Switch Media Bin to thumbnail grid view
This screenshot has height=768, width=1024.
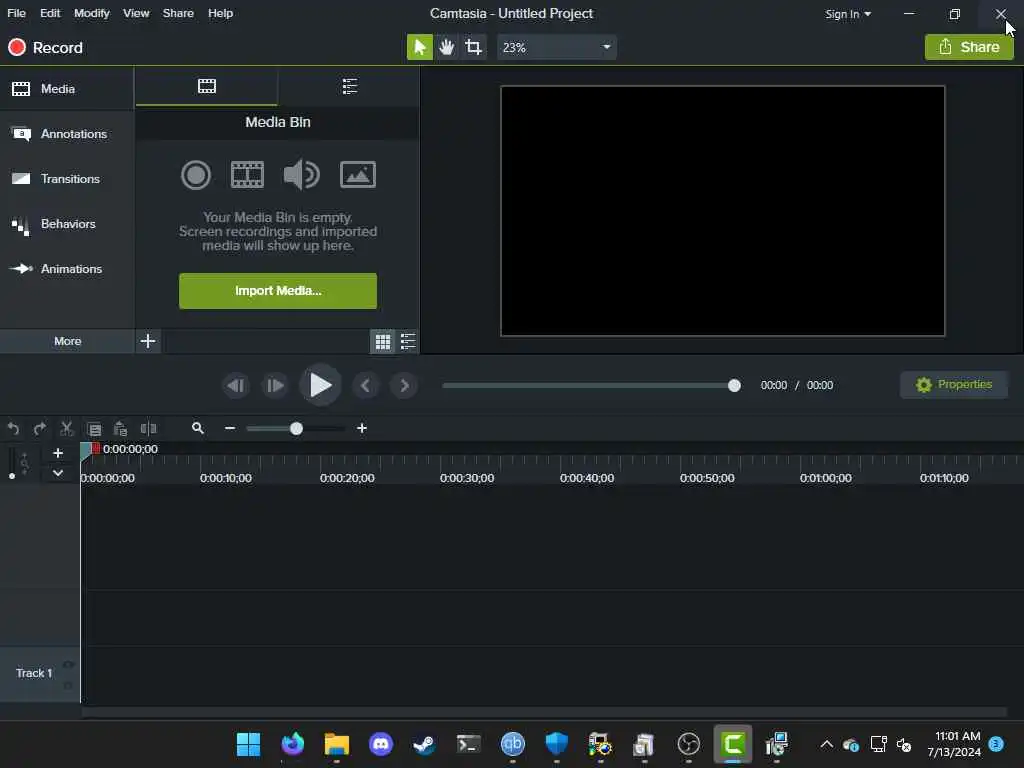pos(383,341)
